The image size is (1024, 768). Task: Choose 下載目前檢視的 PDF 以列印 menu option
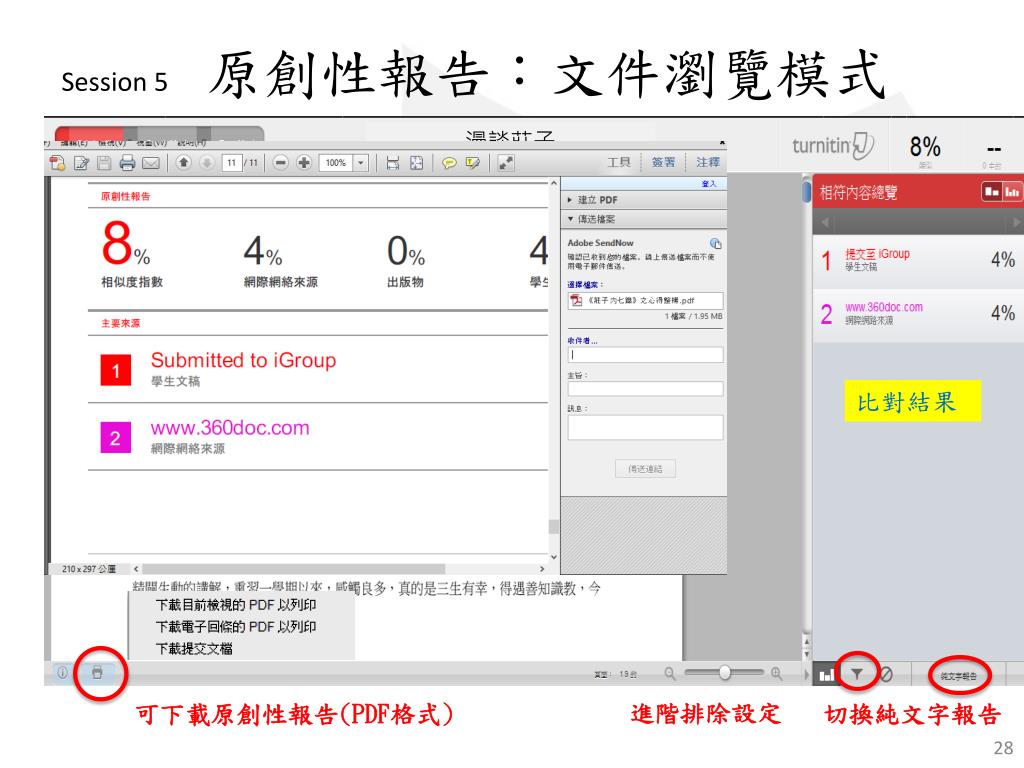[x=236, y=605]
